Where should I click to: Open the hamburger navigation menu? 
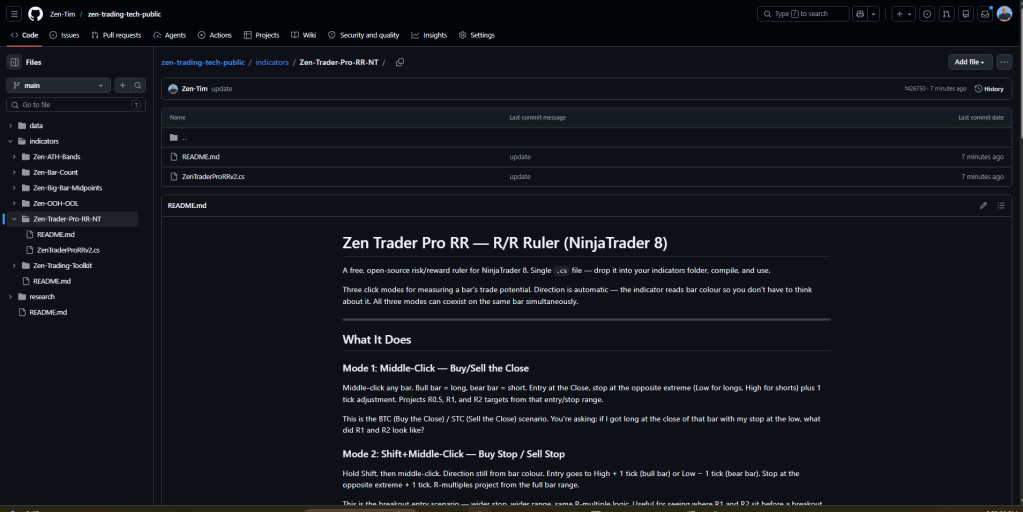coord(14,14)
